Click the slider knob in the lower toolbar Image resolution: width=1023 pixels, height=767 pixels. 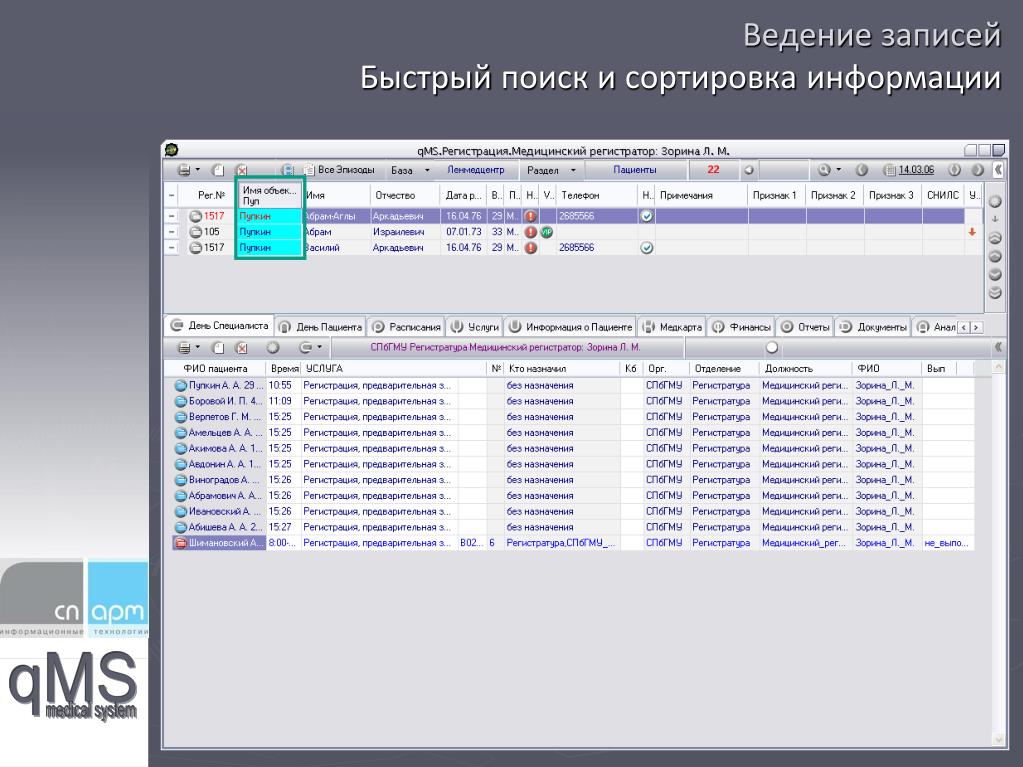(772, 348)
